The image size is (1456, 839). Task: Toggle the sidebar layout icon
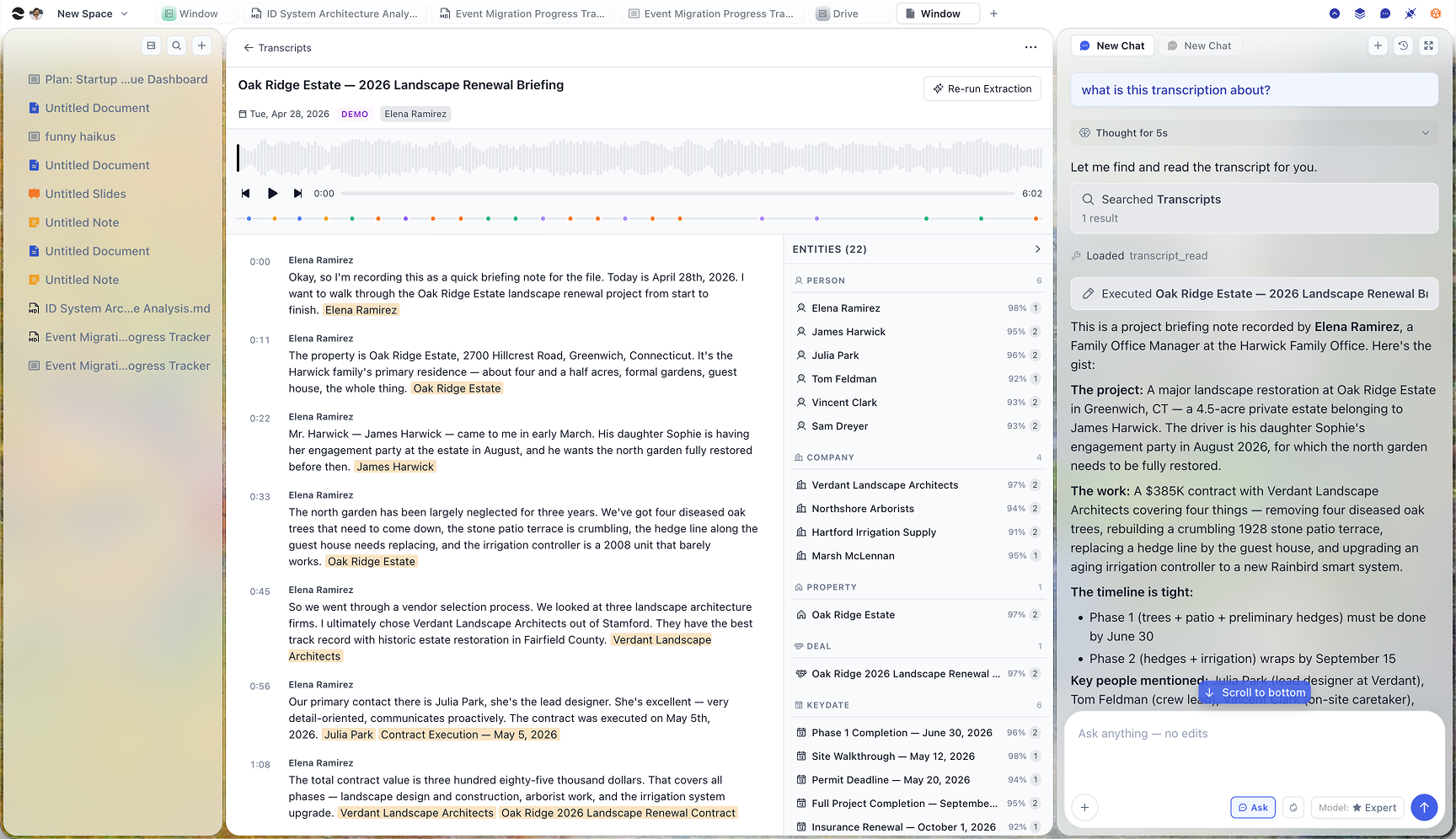pos(151,45)
